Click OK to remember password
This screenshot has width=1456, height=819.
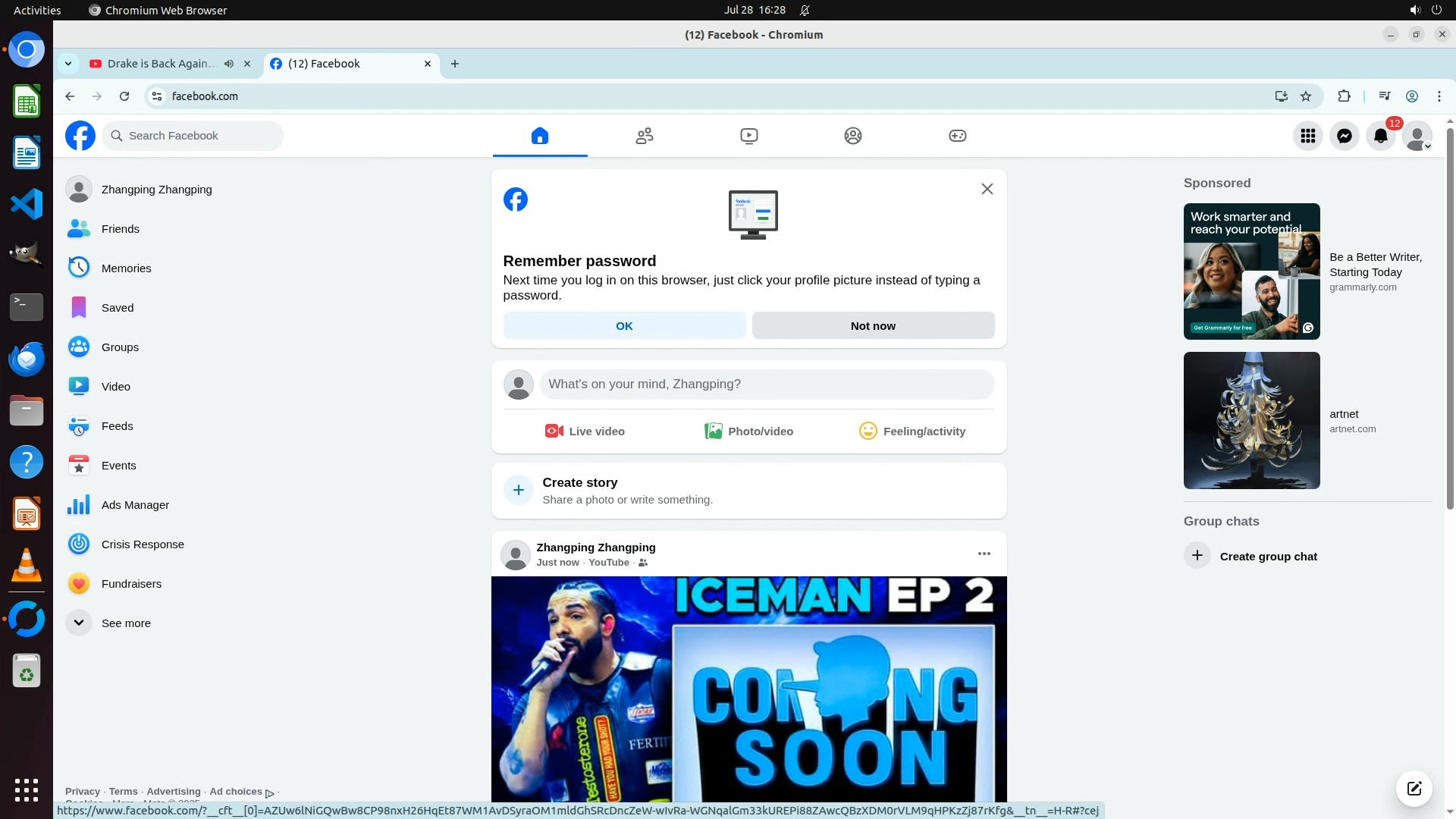(623, 326)
